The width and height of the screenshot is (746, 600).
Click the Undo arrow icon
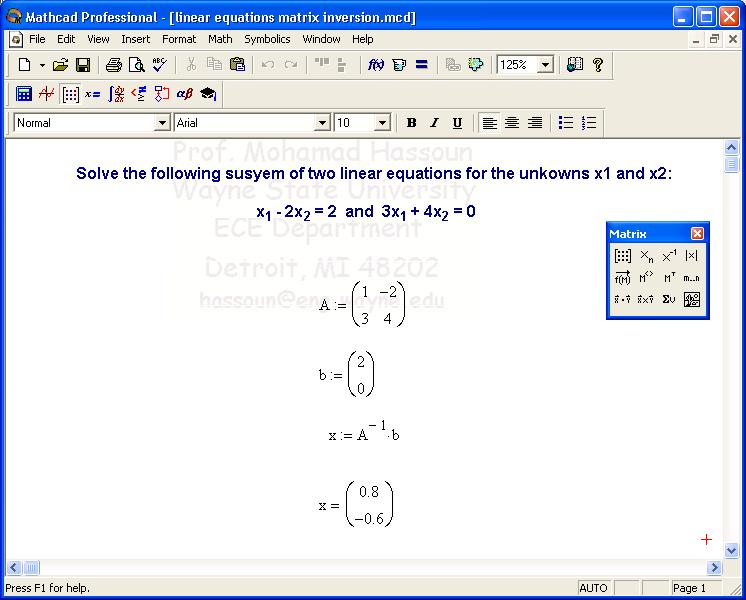click(268, 64)
